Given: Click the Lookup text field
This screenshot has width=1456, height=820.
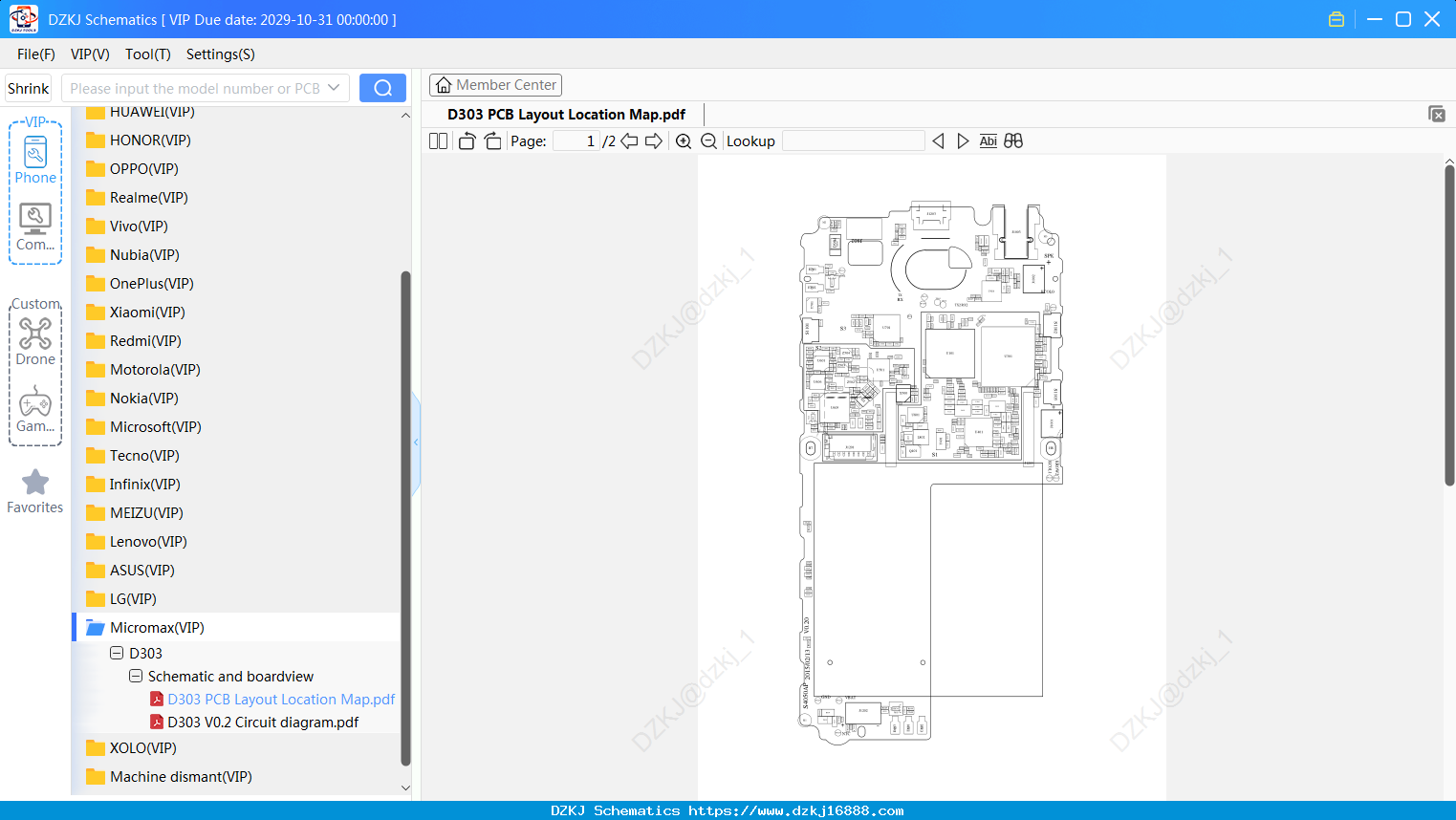Looking at the screenshot, I should coord(854,141).
